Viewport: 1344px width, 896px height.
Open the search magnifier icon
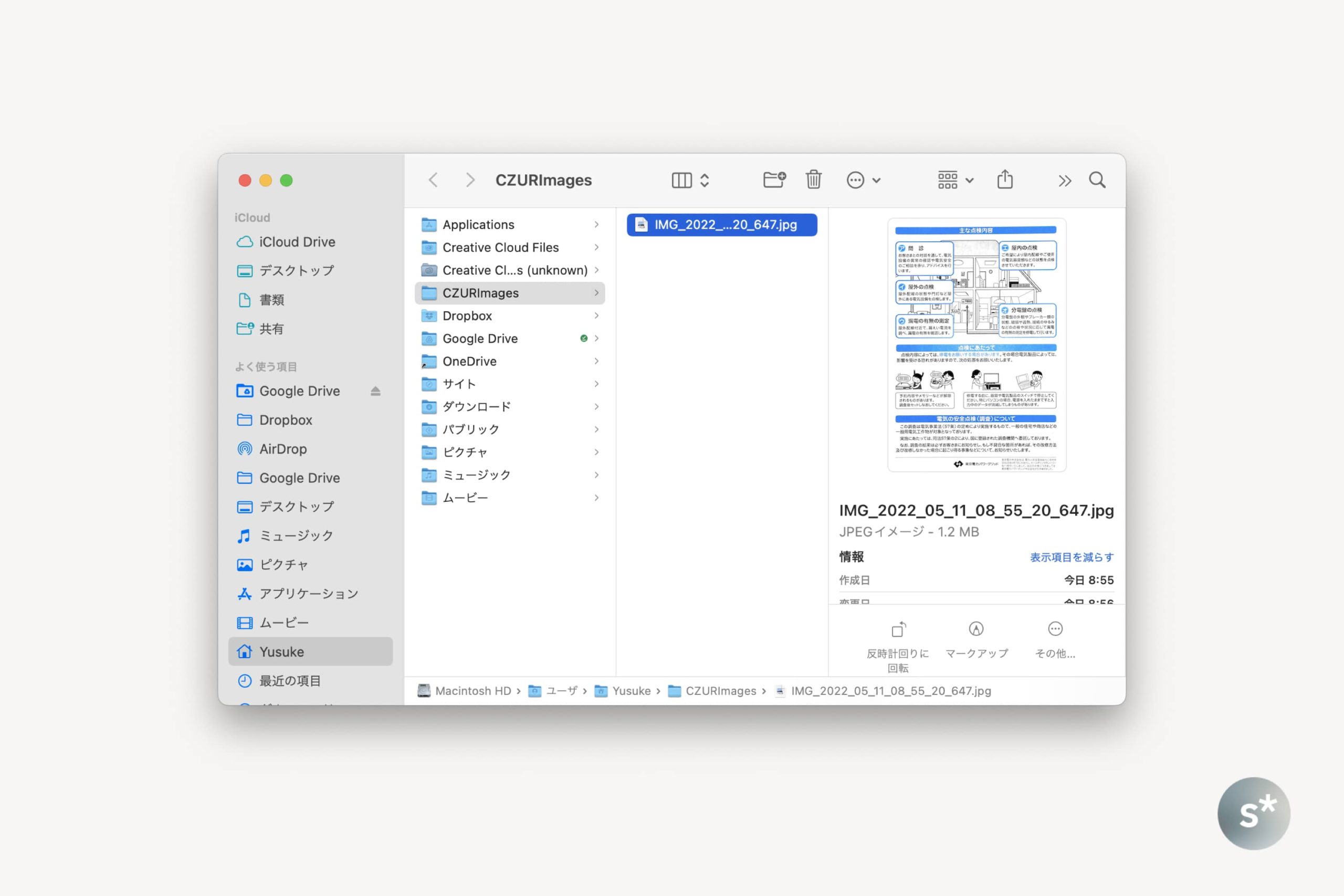click(1097, 180)
